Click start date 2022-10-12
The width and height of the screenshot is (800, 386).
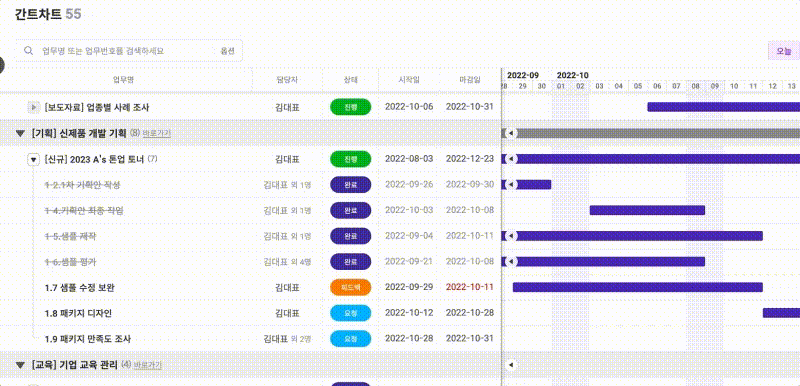(409, 313)
